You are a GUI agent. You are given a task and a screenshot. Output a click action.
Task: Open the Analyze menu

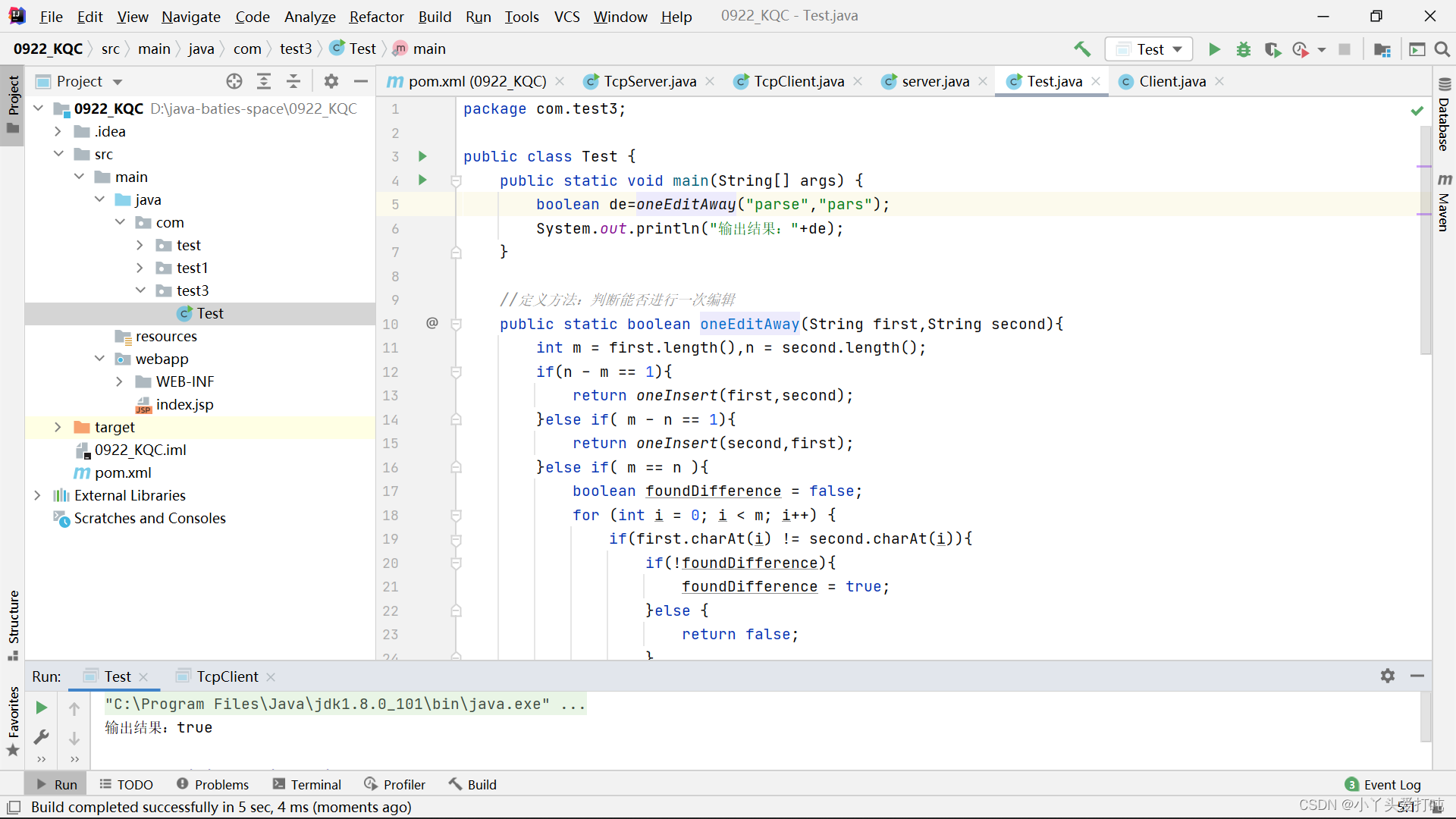coord(309,17)
